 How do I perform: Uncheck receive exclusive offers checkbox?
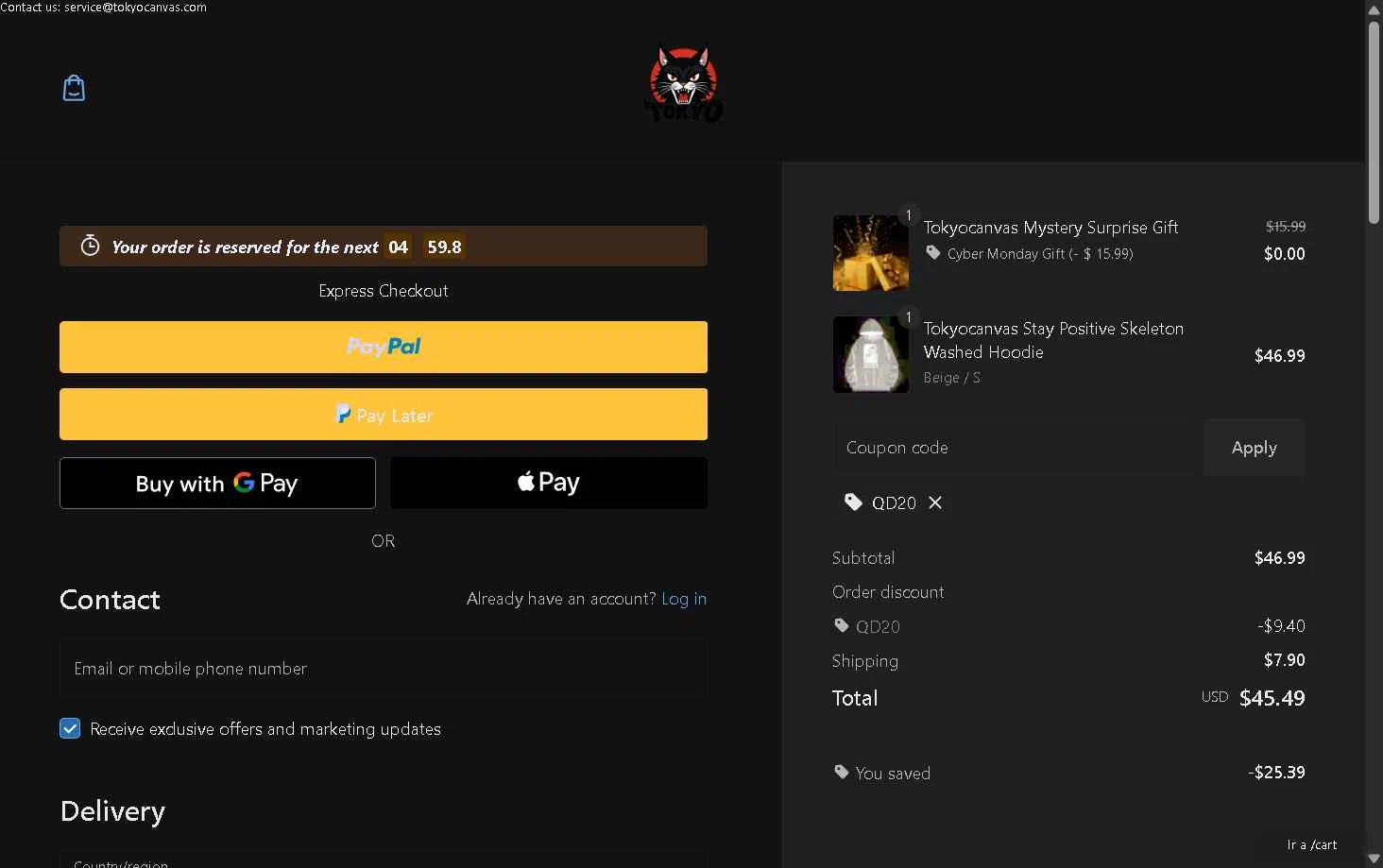point(70,728)
